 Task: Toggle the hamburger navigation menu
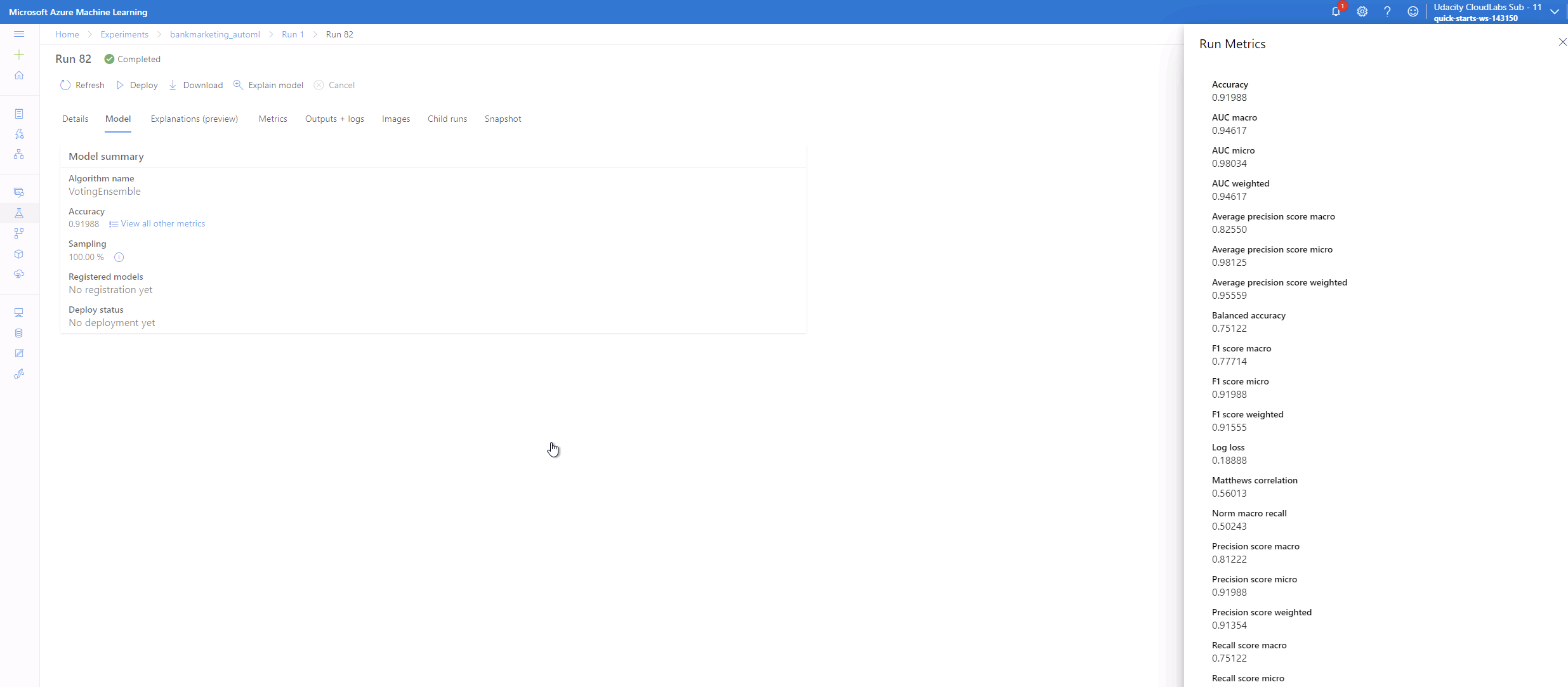click(19, 34)
